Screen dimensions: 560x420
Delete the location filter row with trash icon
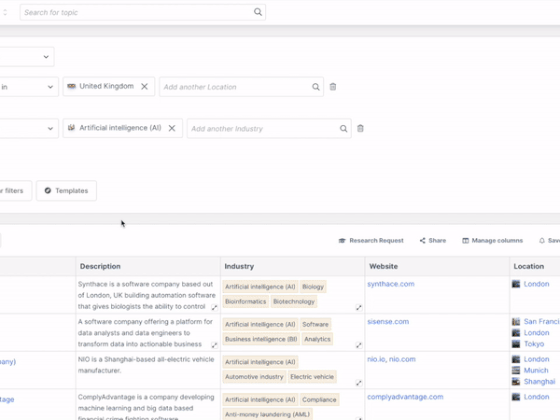coord(332,87)
